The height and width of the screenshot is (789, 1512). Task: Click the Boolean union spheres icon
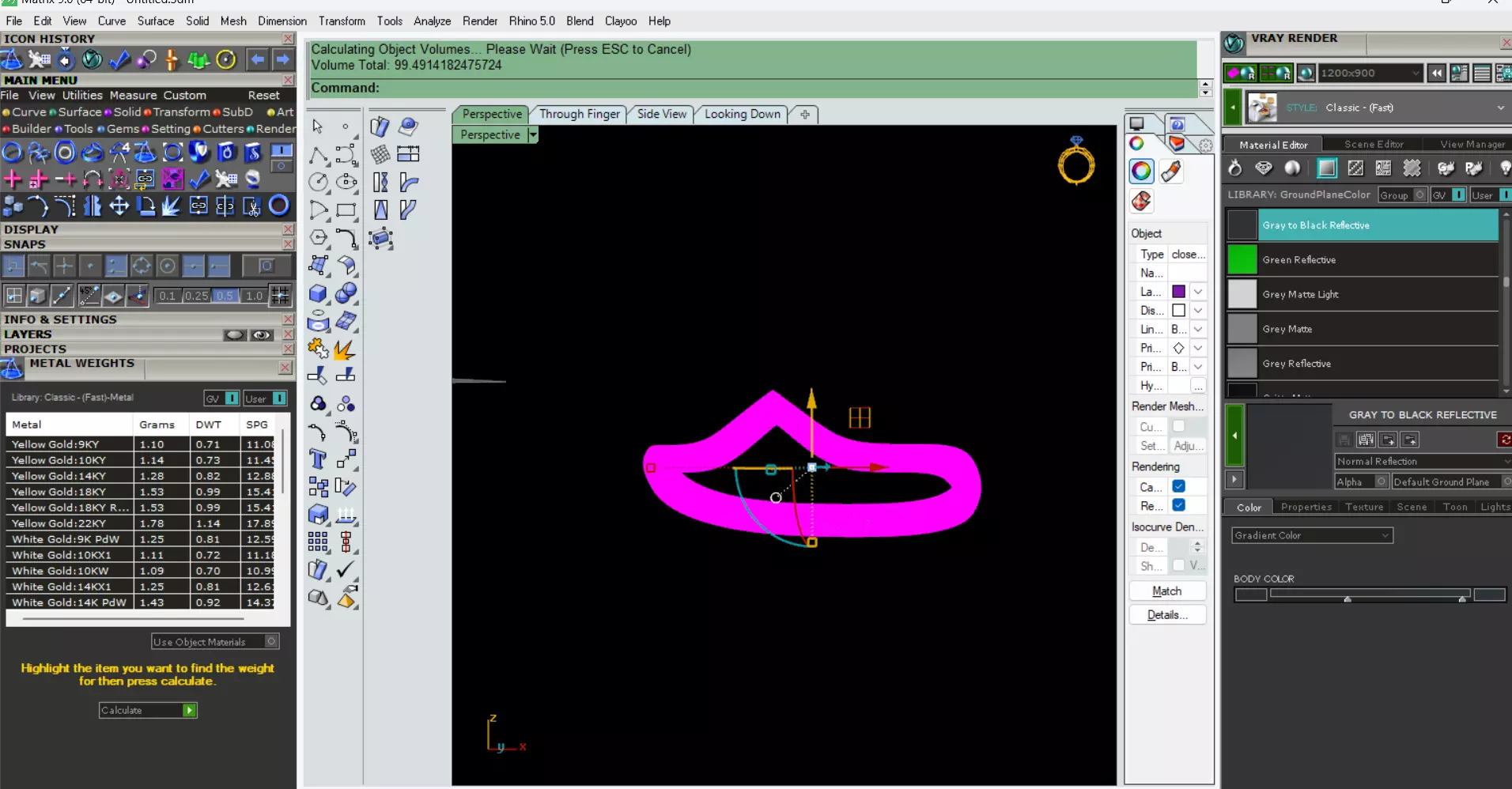[x=346, y=293]
